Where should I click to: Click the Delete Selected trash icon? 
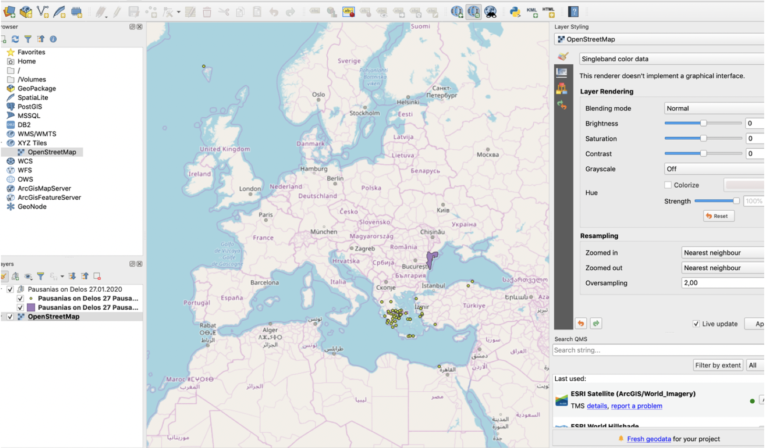(207, 12)
